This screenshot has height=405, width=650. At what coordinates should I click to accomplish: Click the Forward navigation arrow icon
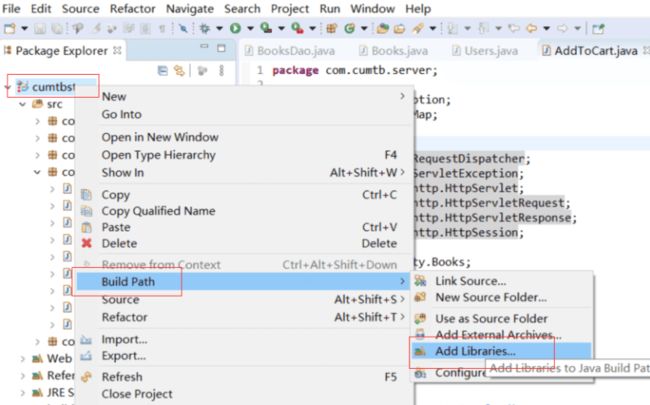click(x=562, y=28)
